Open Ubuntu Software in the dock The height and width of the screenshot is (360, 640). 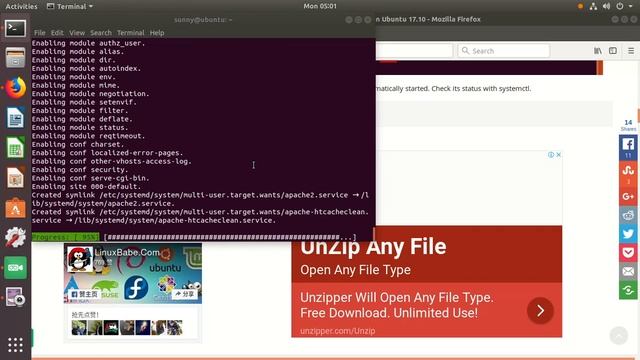(15, 207)
